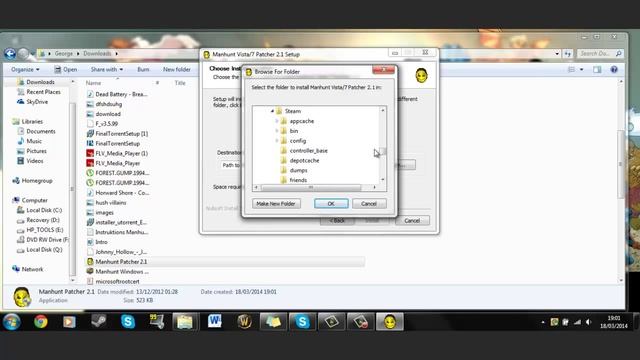The image size is (640, 360).
Task: Select the Intro file
Action: point(101,242)
